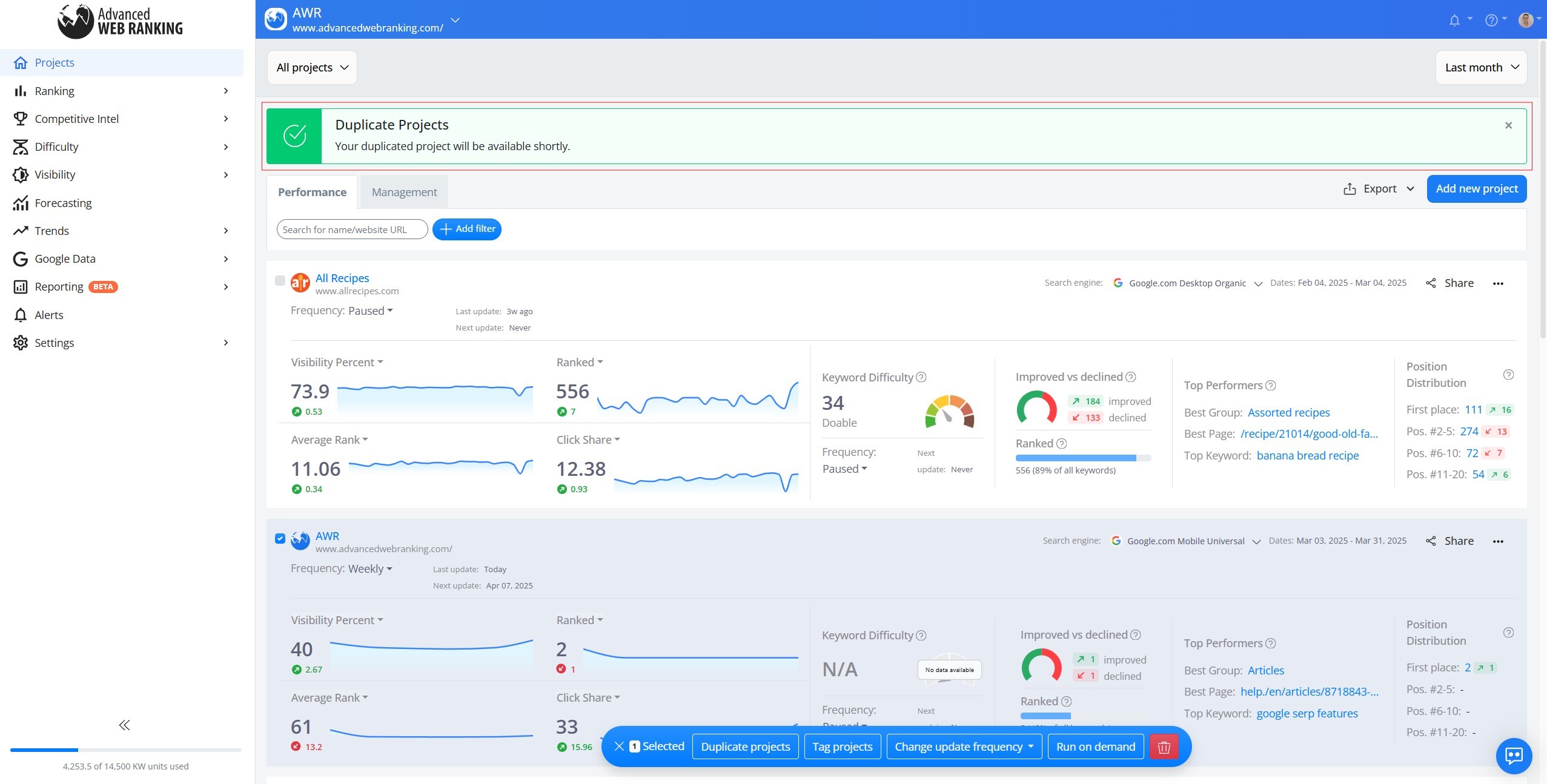Open three-dot menu for AWR project

pos(1498,541)
